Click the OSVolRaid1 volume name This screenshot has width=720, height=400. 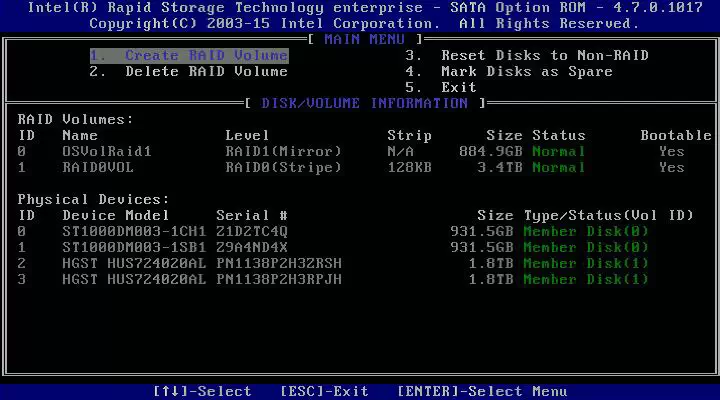point(106,152)
